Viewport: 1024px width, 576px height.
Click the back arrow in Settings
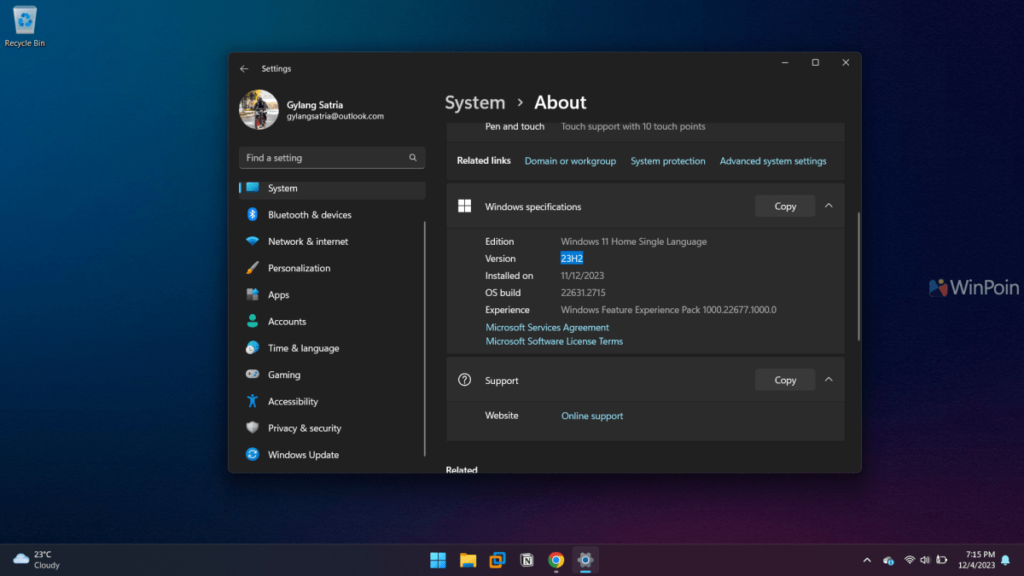click(244, 69)
